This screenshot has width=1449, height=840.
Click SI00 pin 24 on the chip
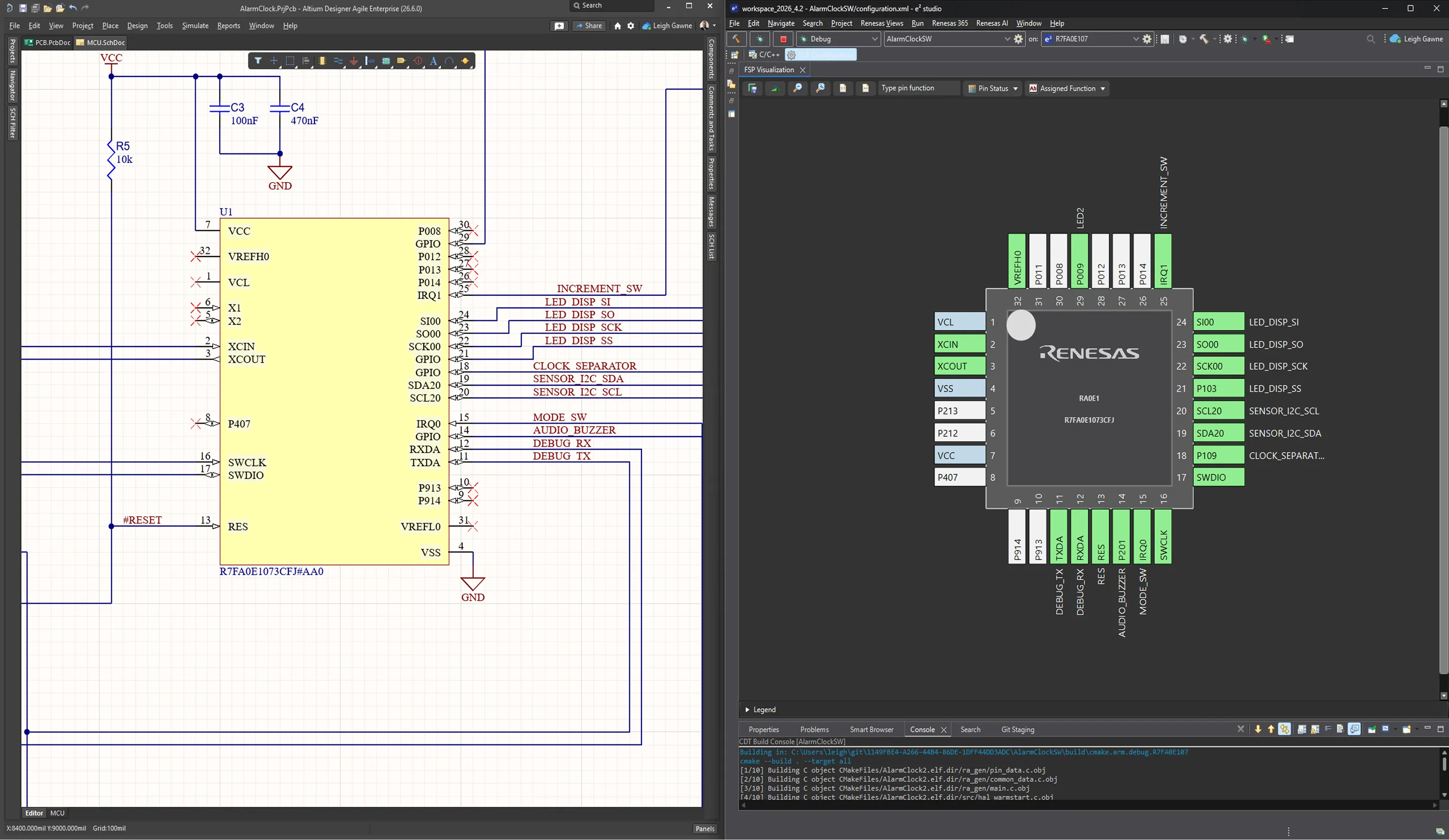1219,322
